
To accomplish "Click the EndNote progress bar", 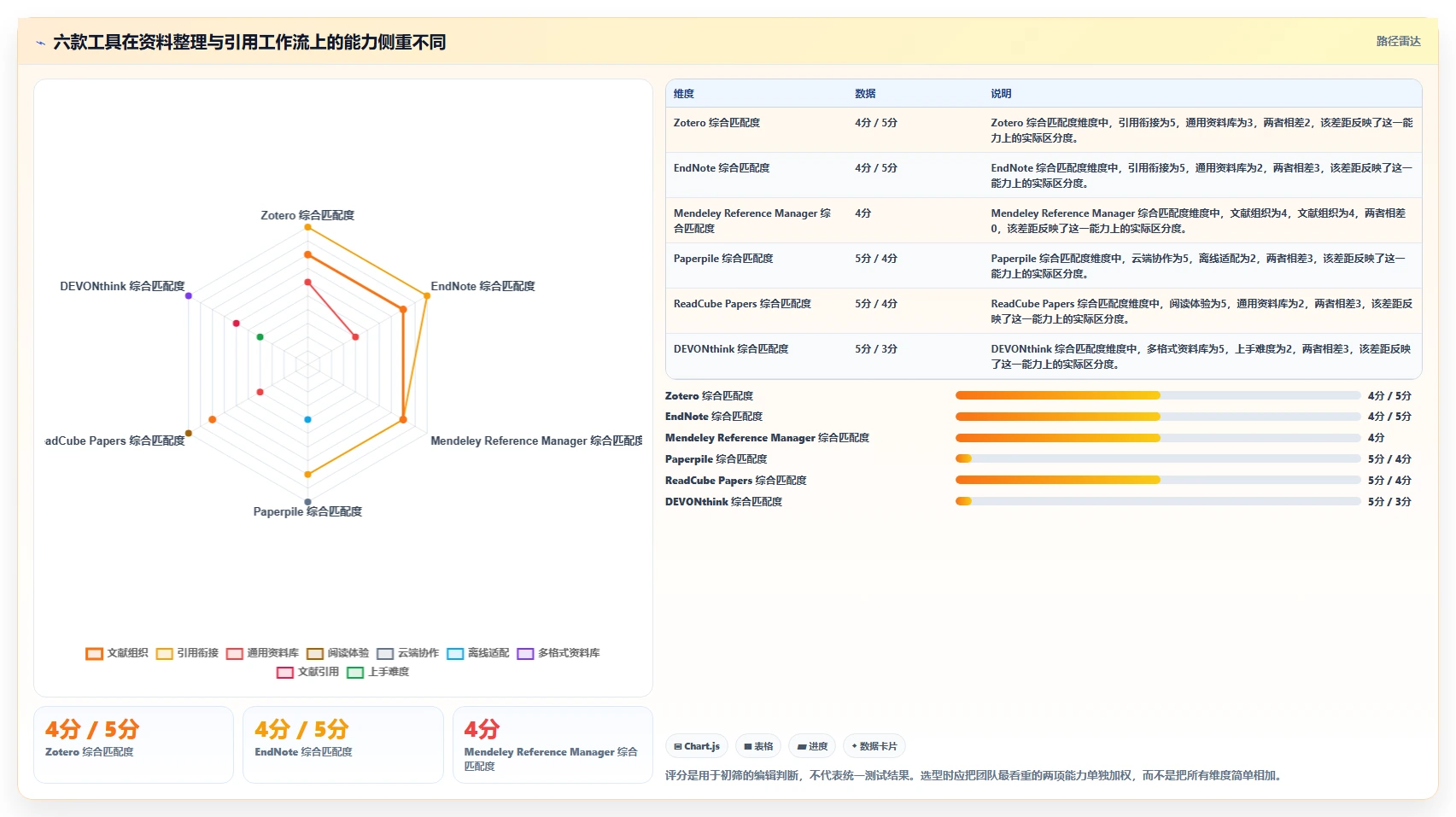I will coord(1158,417).
